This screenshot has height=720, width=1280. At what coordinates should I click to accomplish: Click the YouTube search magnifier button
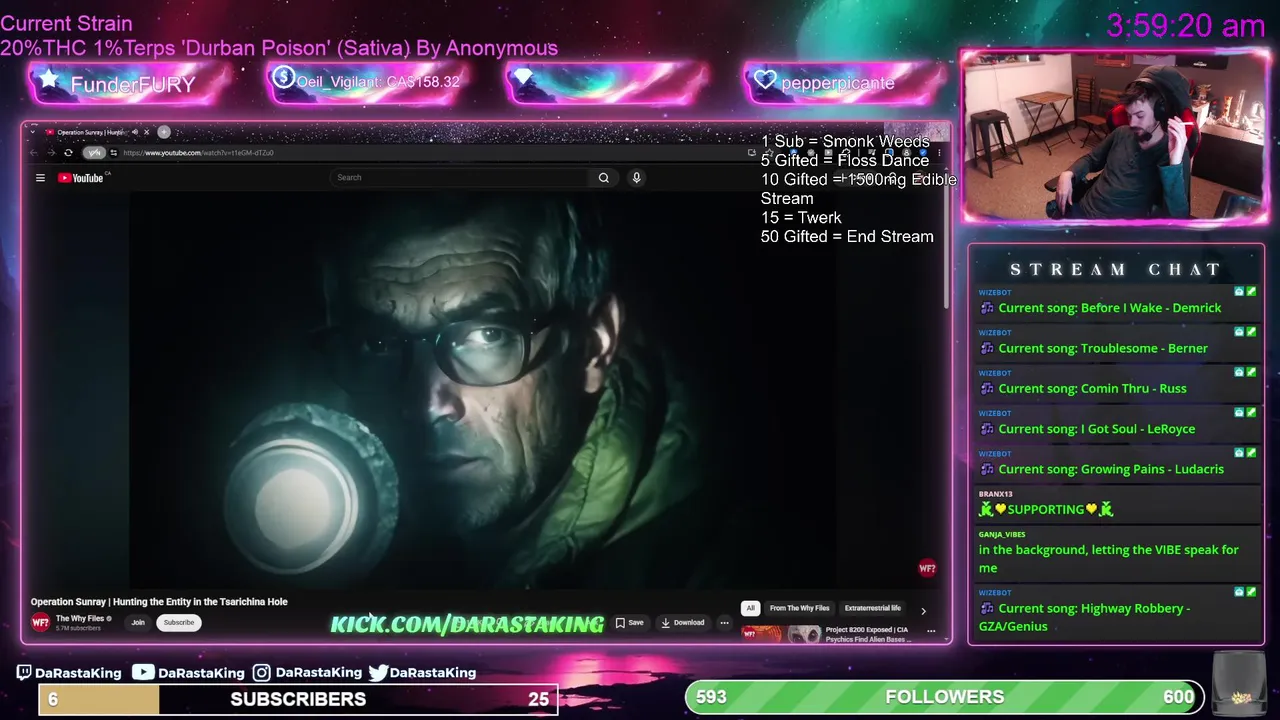[604, 177]
